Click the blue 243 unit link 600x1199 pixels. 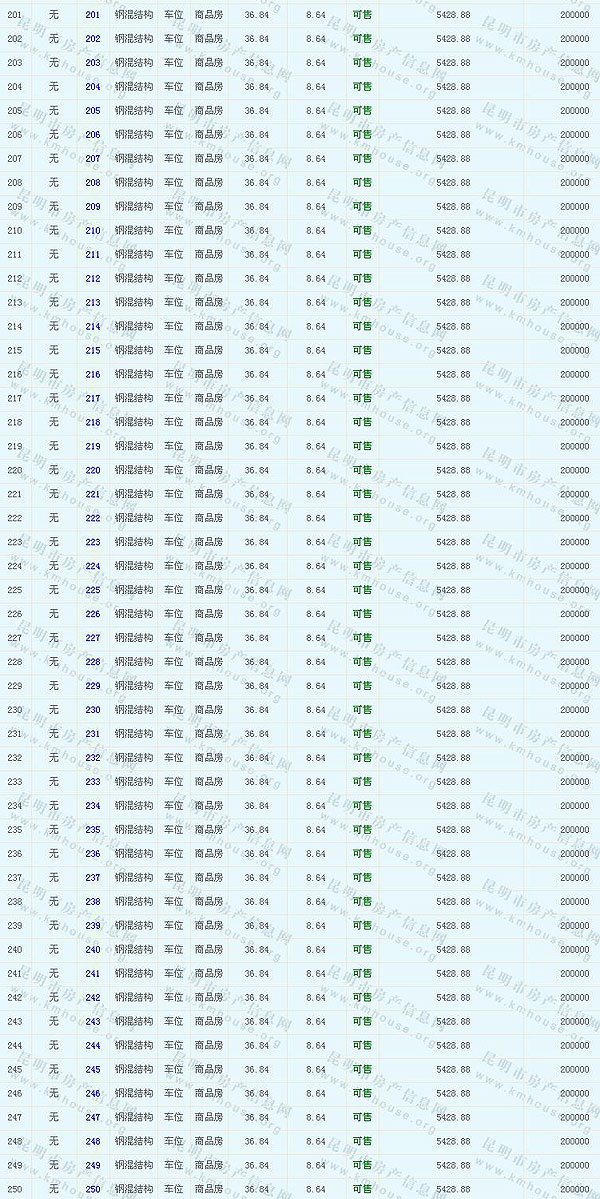tap(93, 1022)
